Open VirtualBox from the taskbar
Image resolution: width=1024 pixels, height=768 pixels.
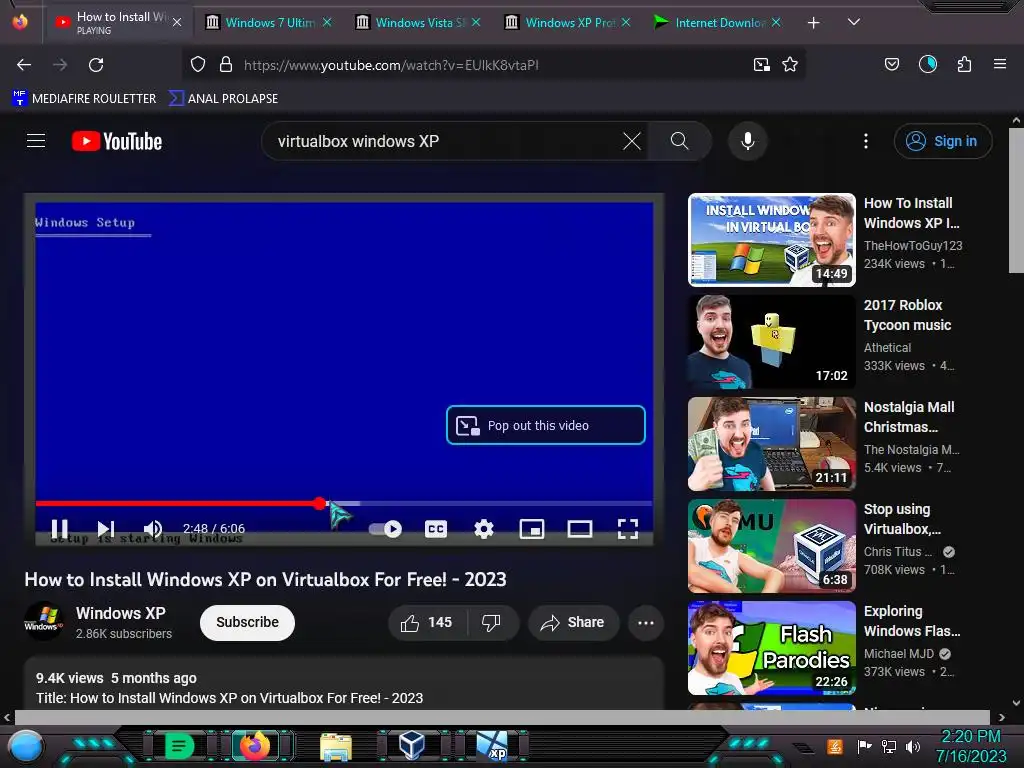412,745
